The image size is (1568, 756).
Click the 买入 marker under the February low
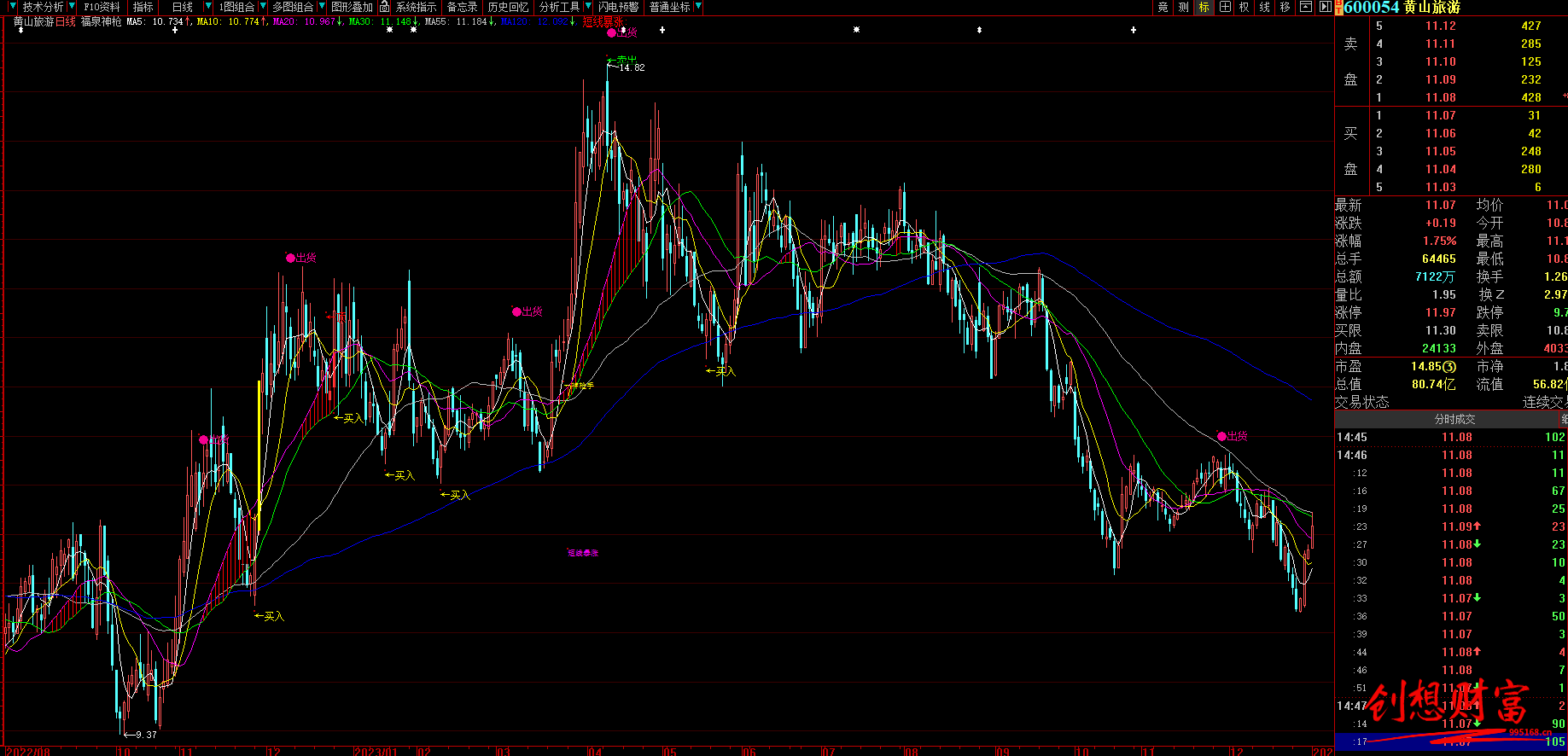click(456, 495)
